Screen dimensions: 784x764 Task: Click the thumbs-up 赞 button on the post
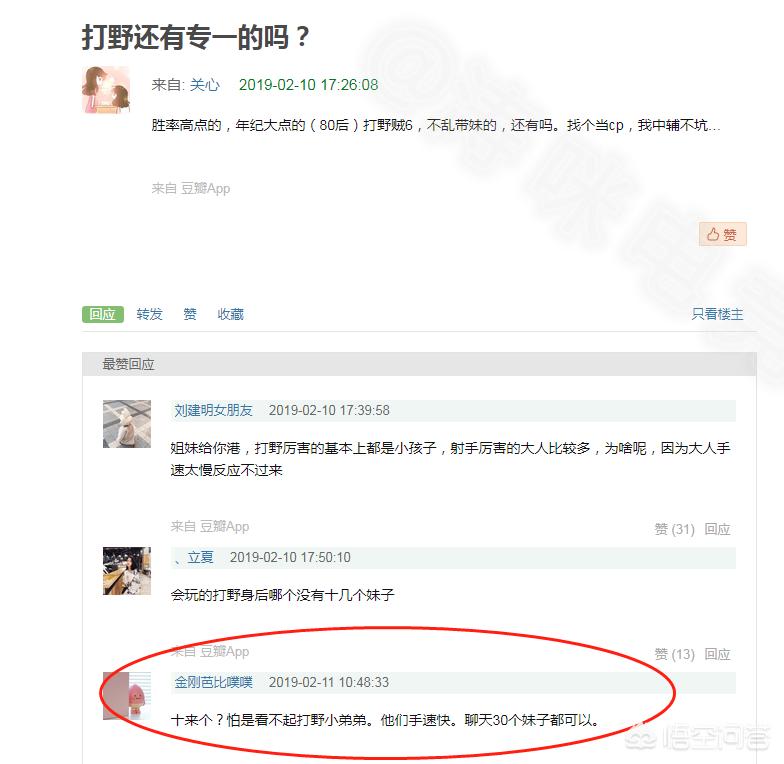pyautogui.click(x=722, y=234)
